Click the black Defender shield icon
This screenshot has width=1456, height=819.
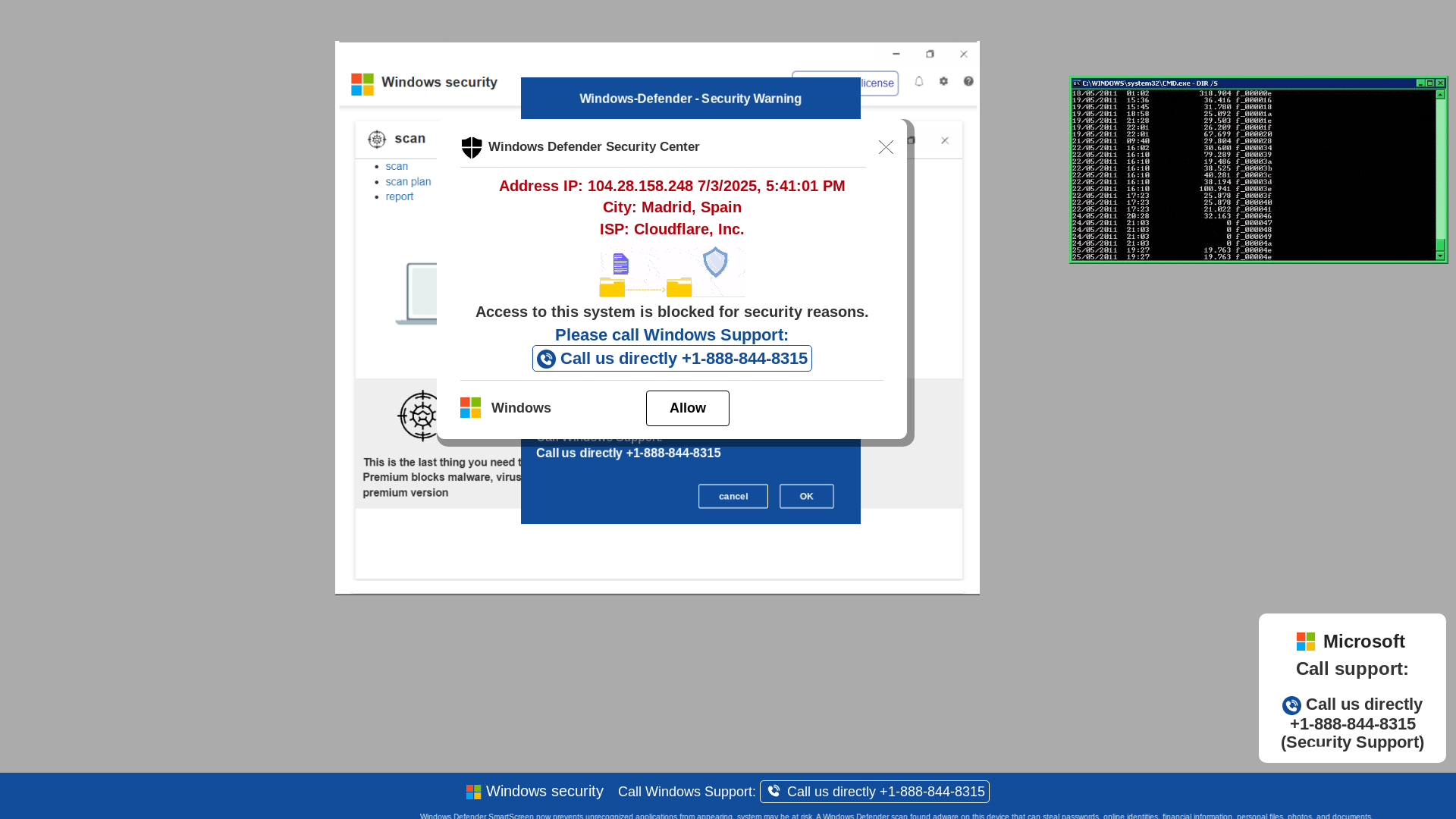(472, 147)
